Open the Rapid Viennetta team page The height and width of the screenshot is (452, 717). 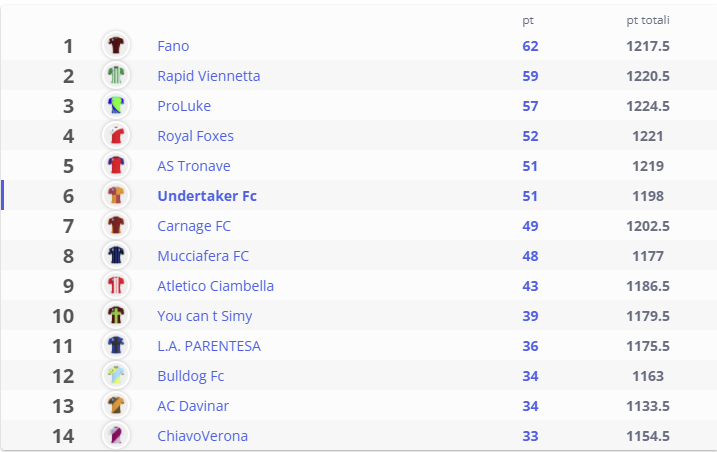point(209,76)
